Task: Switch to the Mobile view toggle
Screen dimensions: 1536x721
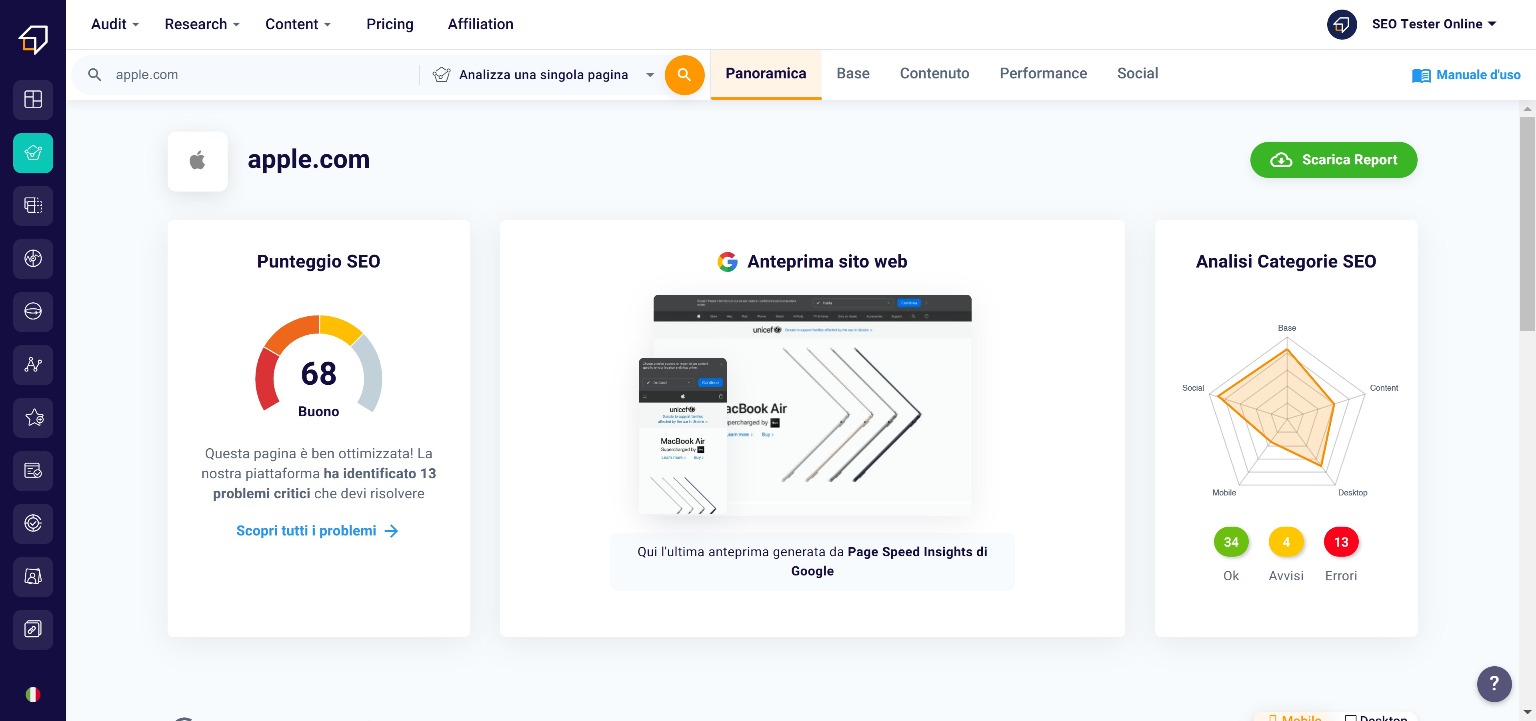Action: (x=1294, y=718)
